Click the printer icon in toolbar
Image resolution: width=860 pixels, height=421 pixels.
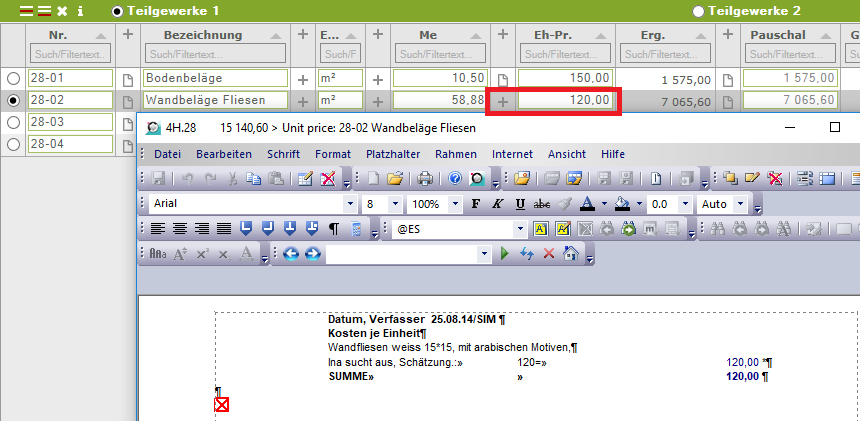click(425, 179)
